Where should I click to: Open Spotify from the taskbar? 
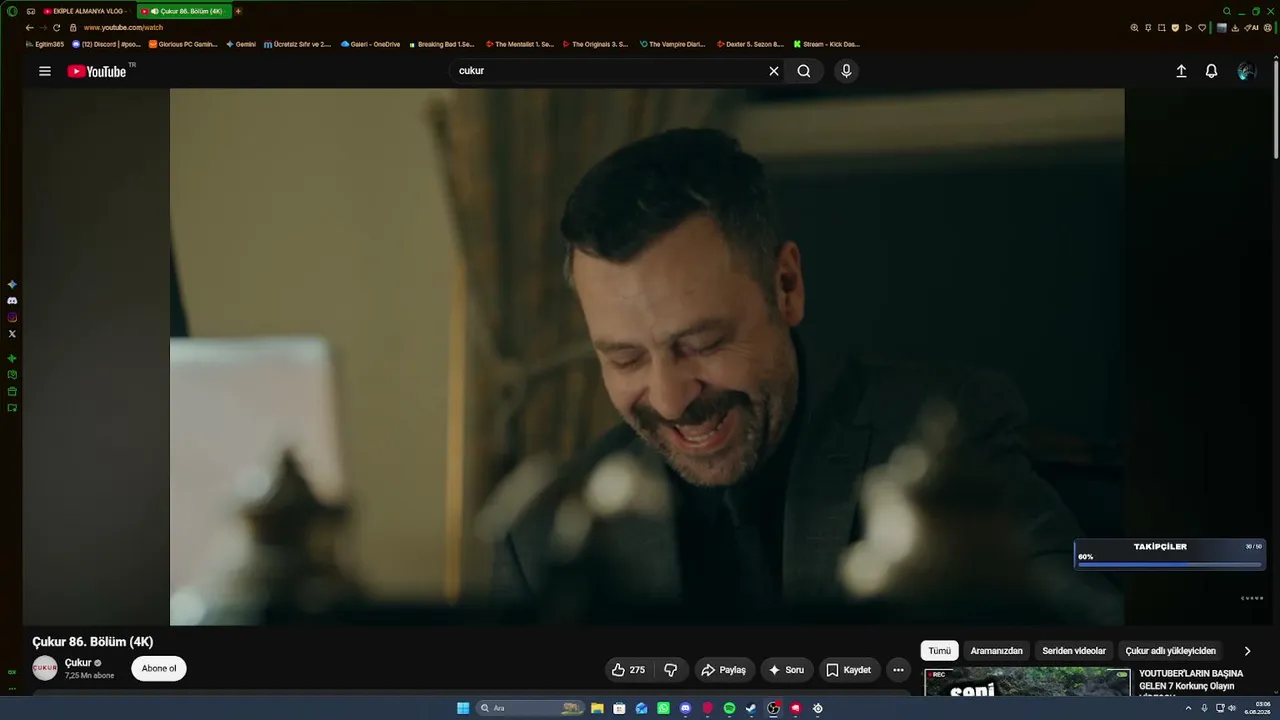click(x=729, y=708)
